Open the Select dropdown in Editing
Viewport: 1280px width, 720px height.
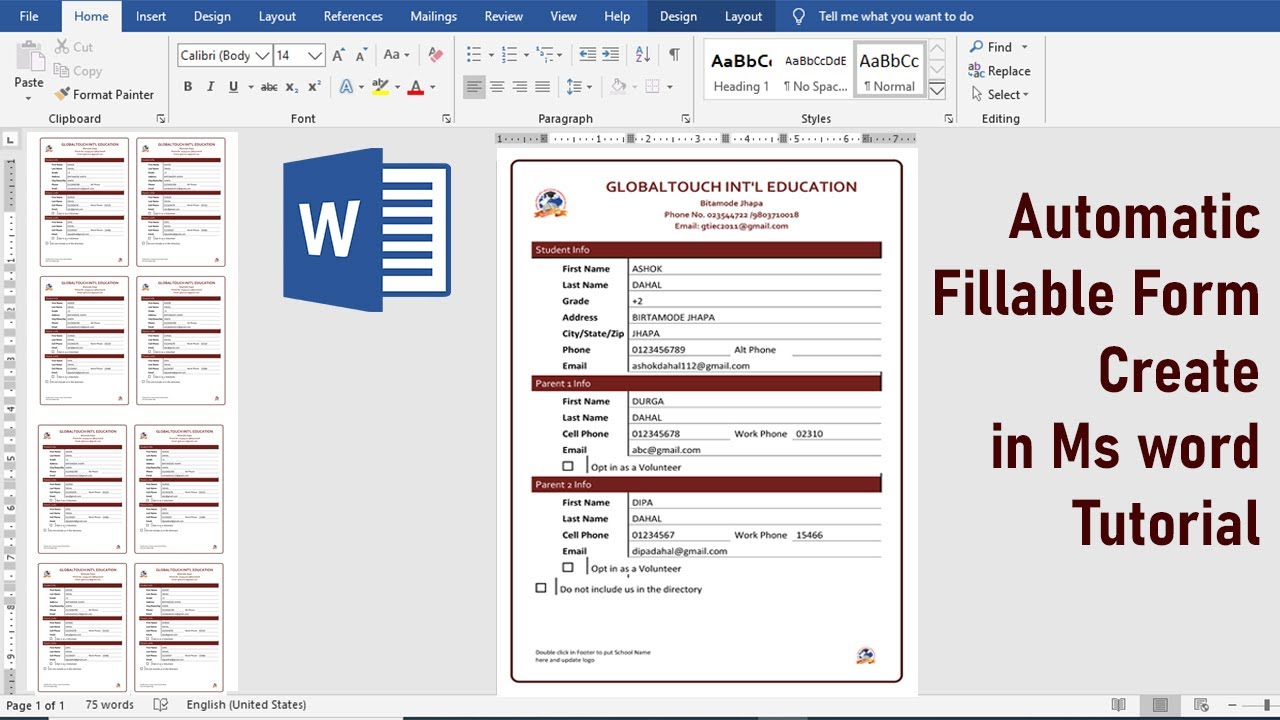(999, 95)
